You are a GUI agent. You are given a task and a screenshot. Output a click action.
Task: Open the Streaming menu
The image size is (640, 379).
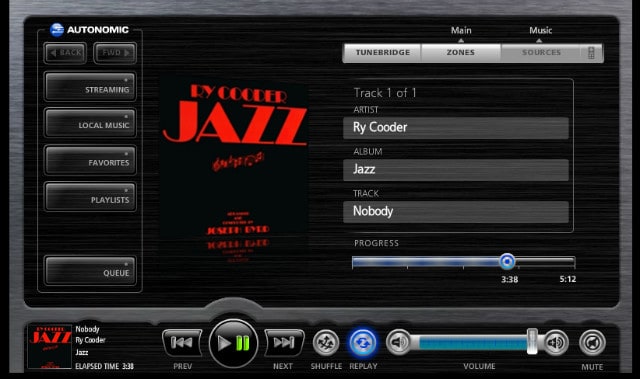point(90,87)
